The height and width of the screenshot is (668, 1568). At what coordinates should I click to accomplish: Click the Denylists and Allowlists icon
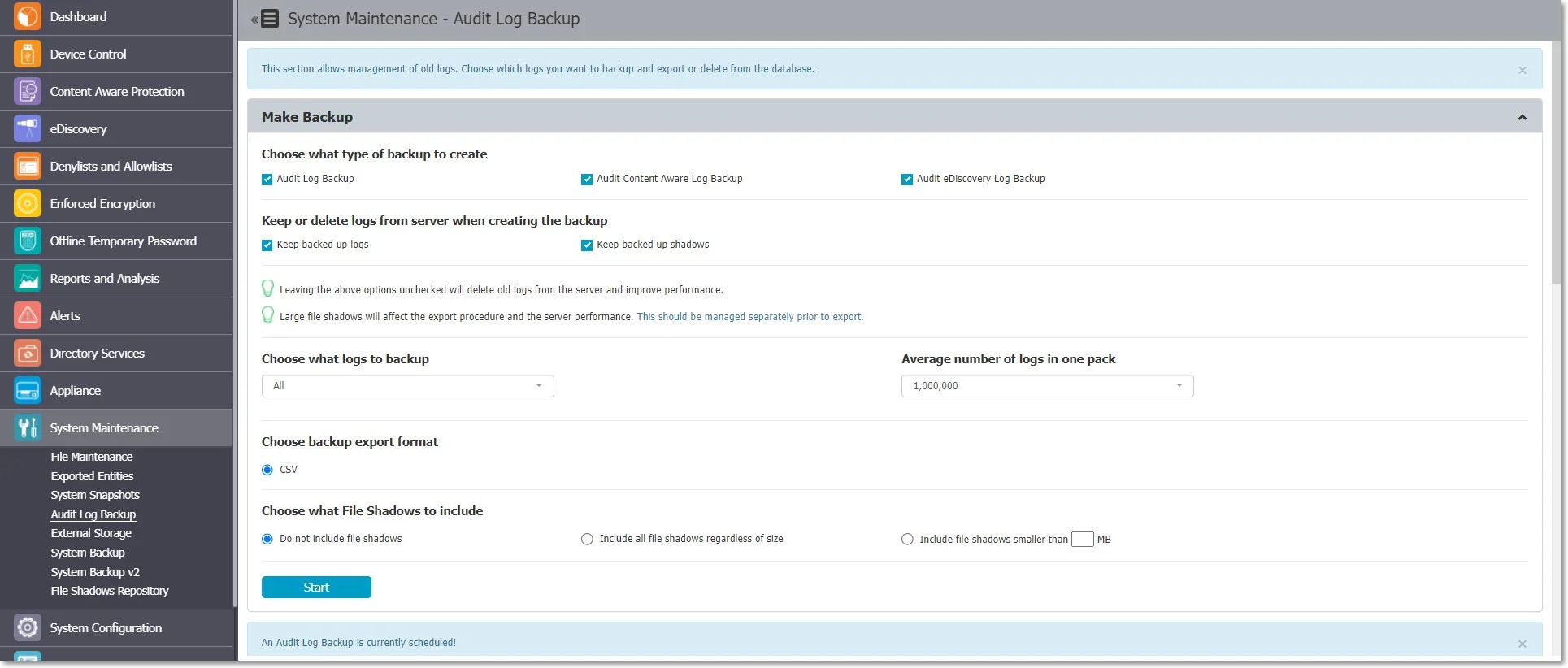(28, 166)
